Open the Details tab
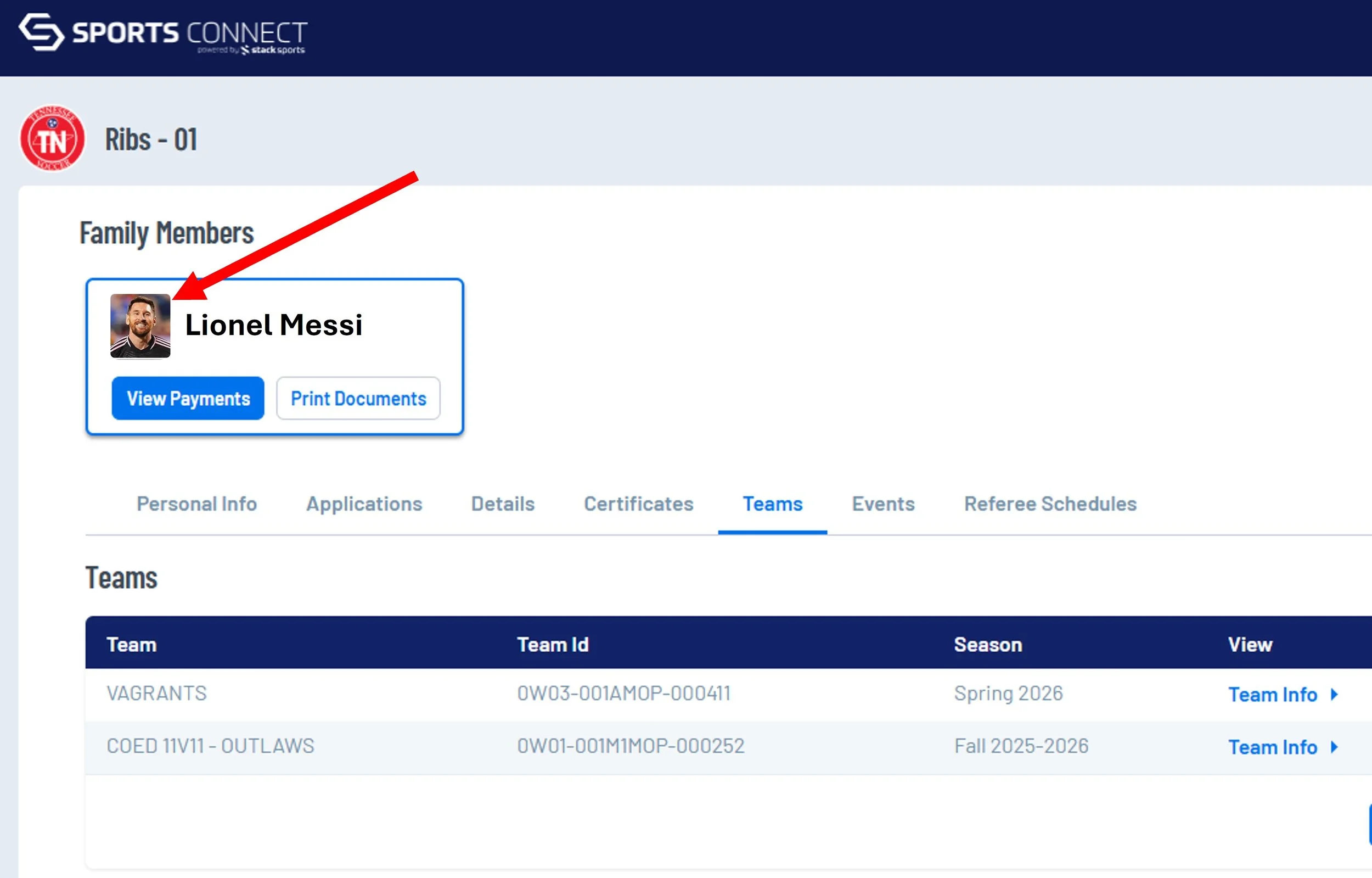1372x878 pixels. (x=503, y=504)
